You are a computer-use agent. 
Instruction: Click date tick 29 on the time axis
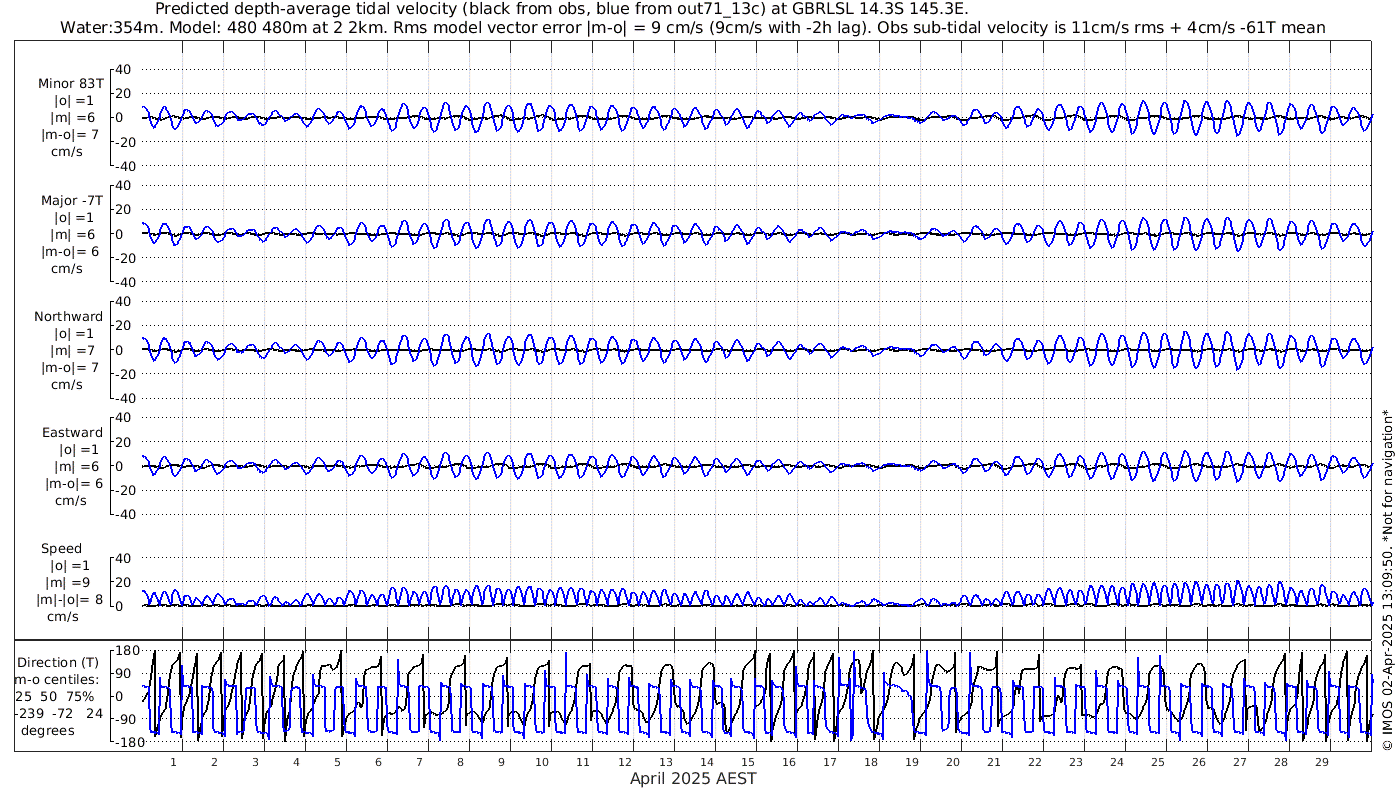coord(1321,762)
